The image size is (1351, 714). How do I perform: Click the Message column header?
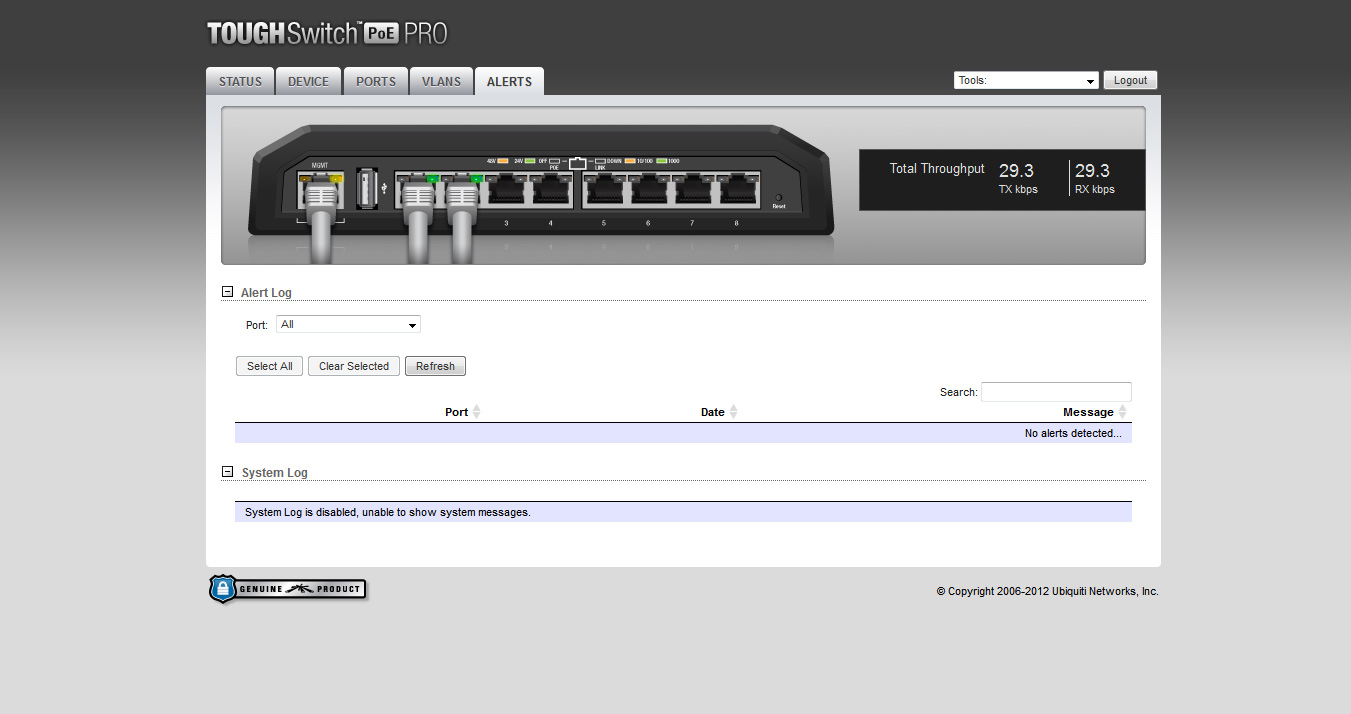tap(1088, 412)
